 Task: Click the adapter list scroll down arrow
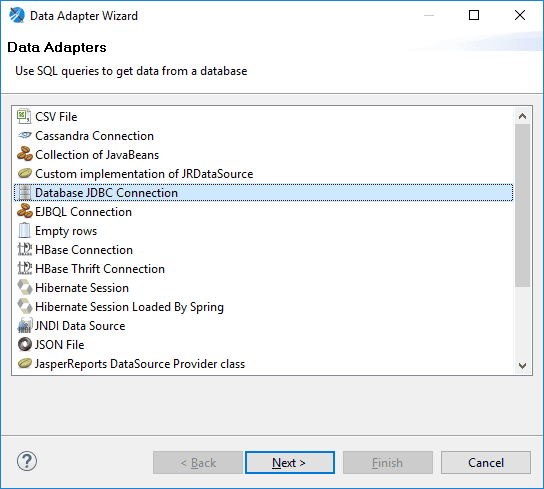[522, 365]
